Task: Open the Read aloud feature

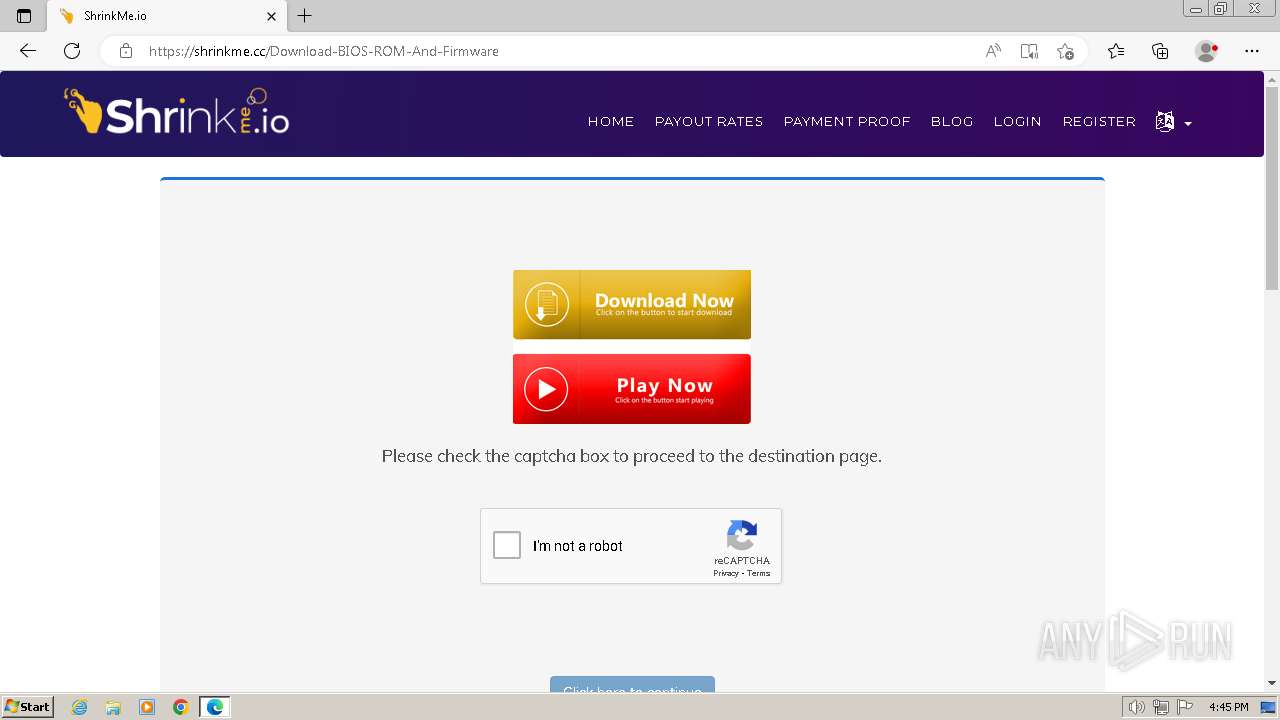Action: tap(993, 51)
